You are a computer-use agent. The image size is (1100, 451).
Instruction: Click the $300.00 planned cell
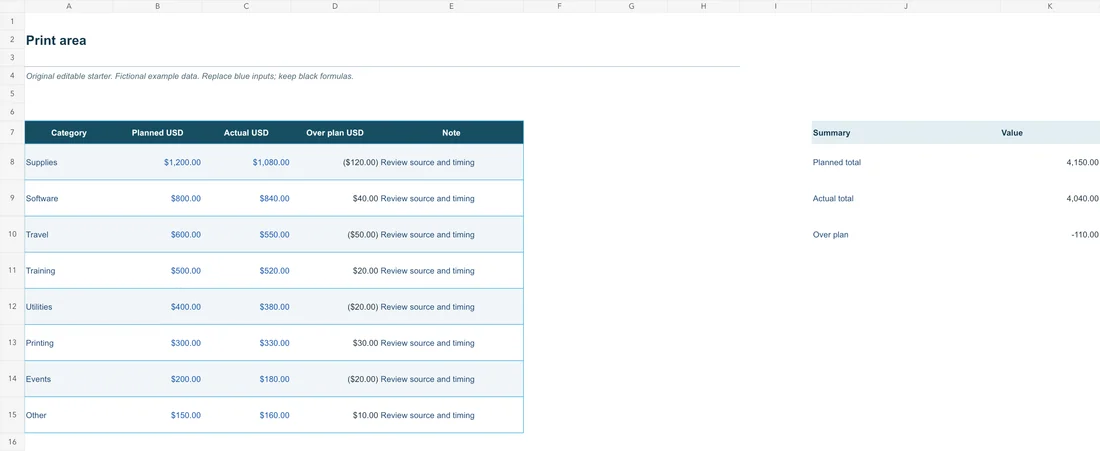157,343
